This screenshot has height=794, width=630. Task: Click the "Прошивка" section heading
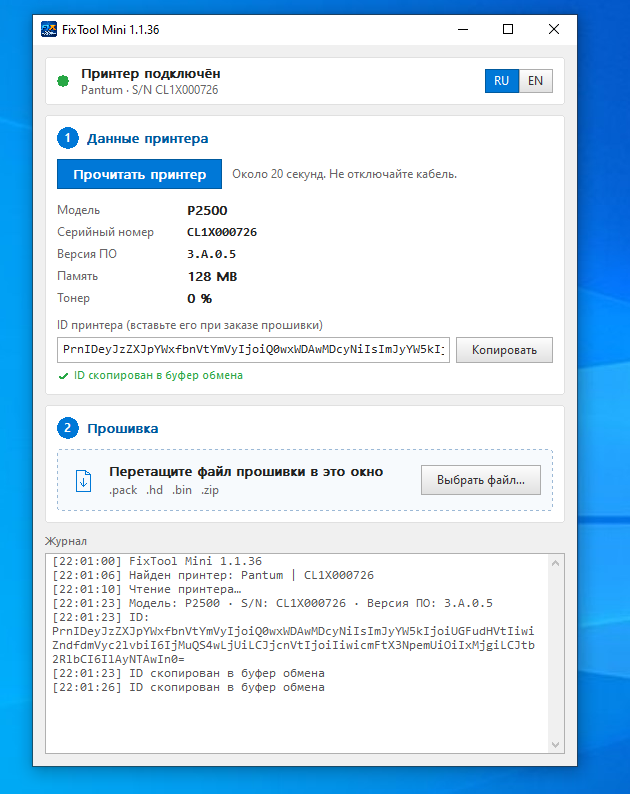(x=123, y=429)
